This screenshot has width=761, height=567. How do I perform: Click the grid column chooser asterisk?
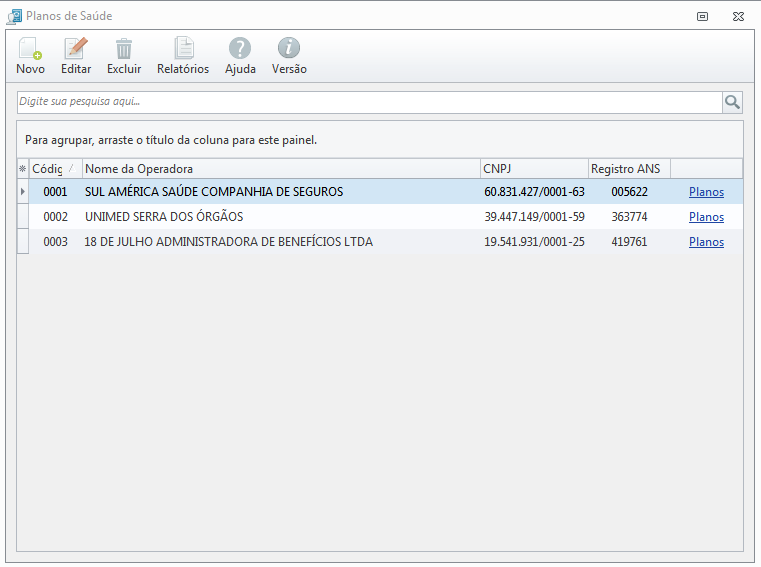(x=22, y=169)
